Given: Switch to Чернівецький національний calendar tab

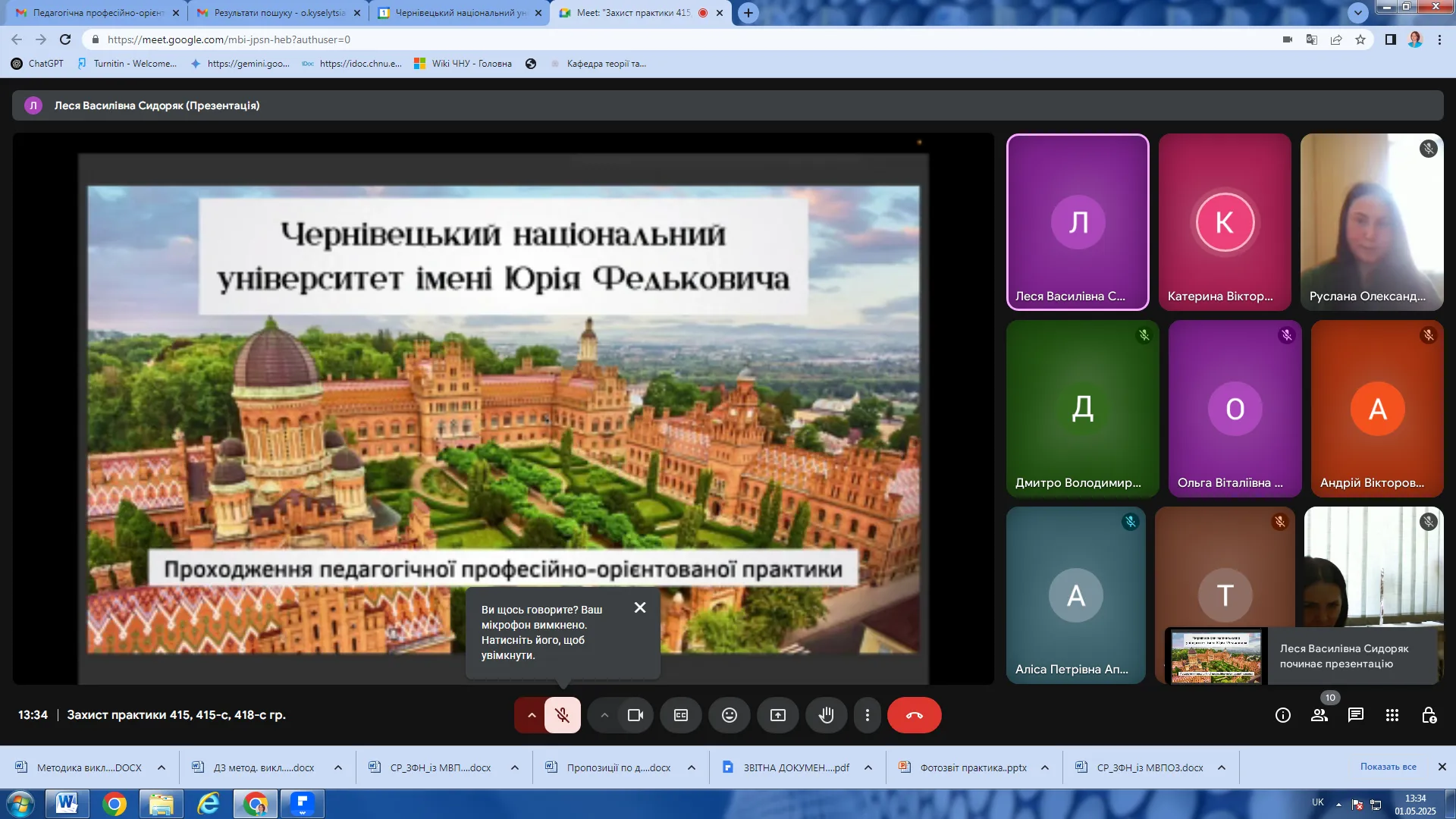Looking at the screenshot, I should 460,13.
